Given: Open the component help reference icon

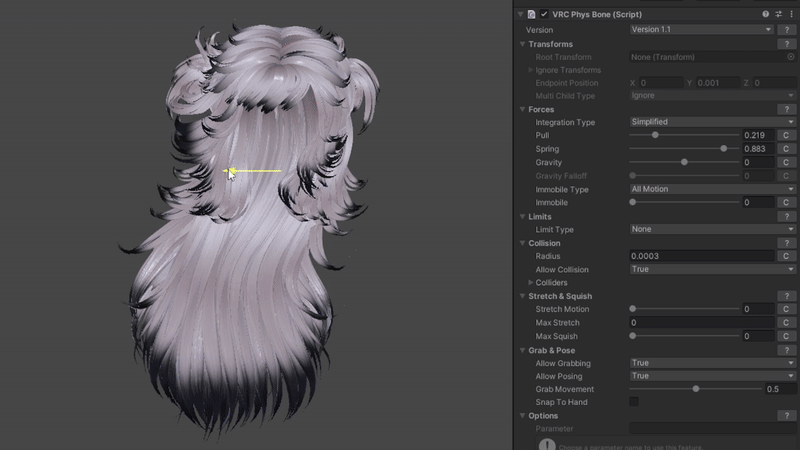Looking at the screenshot, I should (766, 14).
